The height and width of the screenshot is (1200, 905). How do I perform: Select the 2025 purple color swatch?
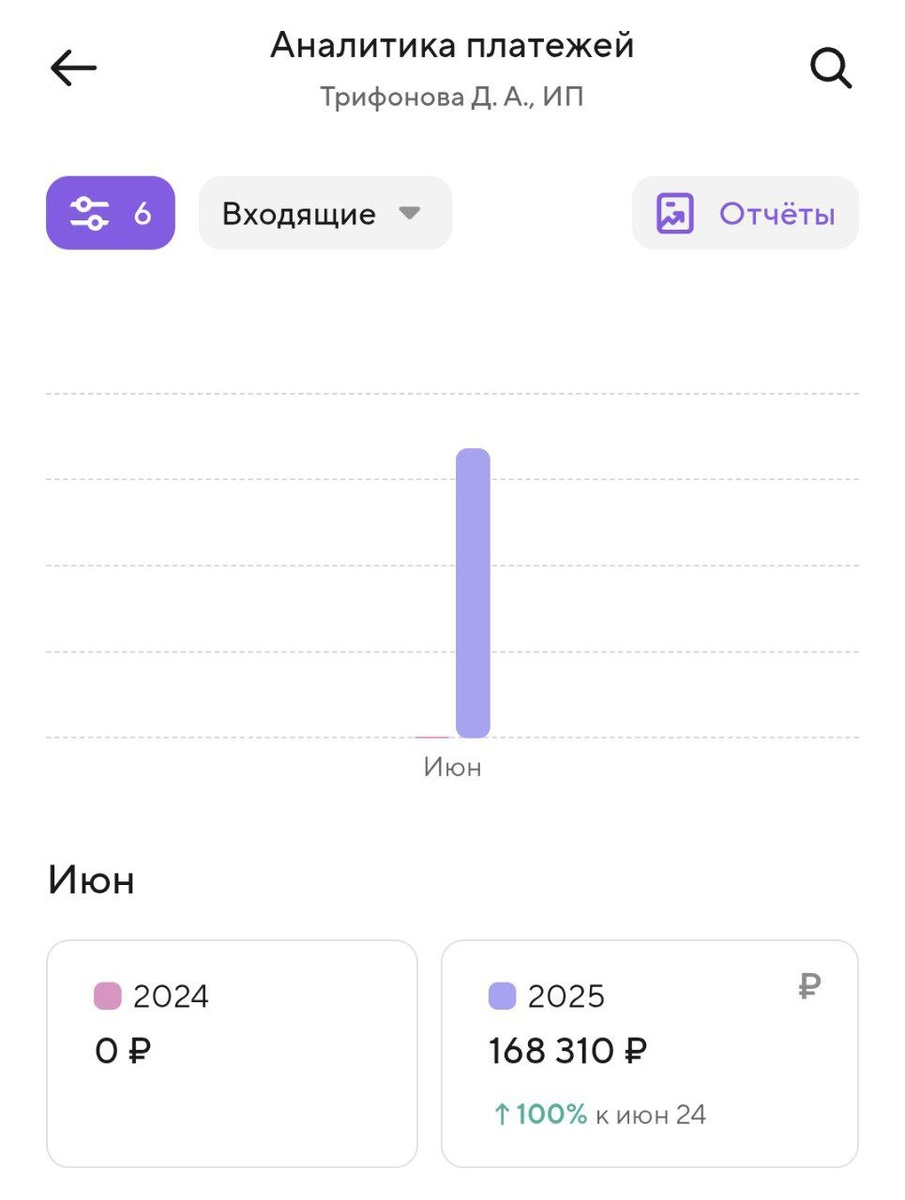[x=502, y=996]
